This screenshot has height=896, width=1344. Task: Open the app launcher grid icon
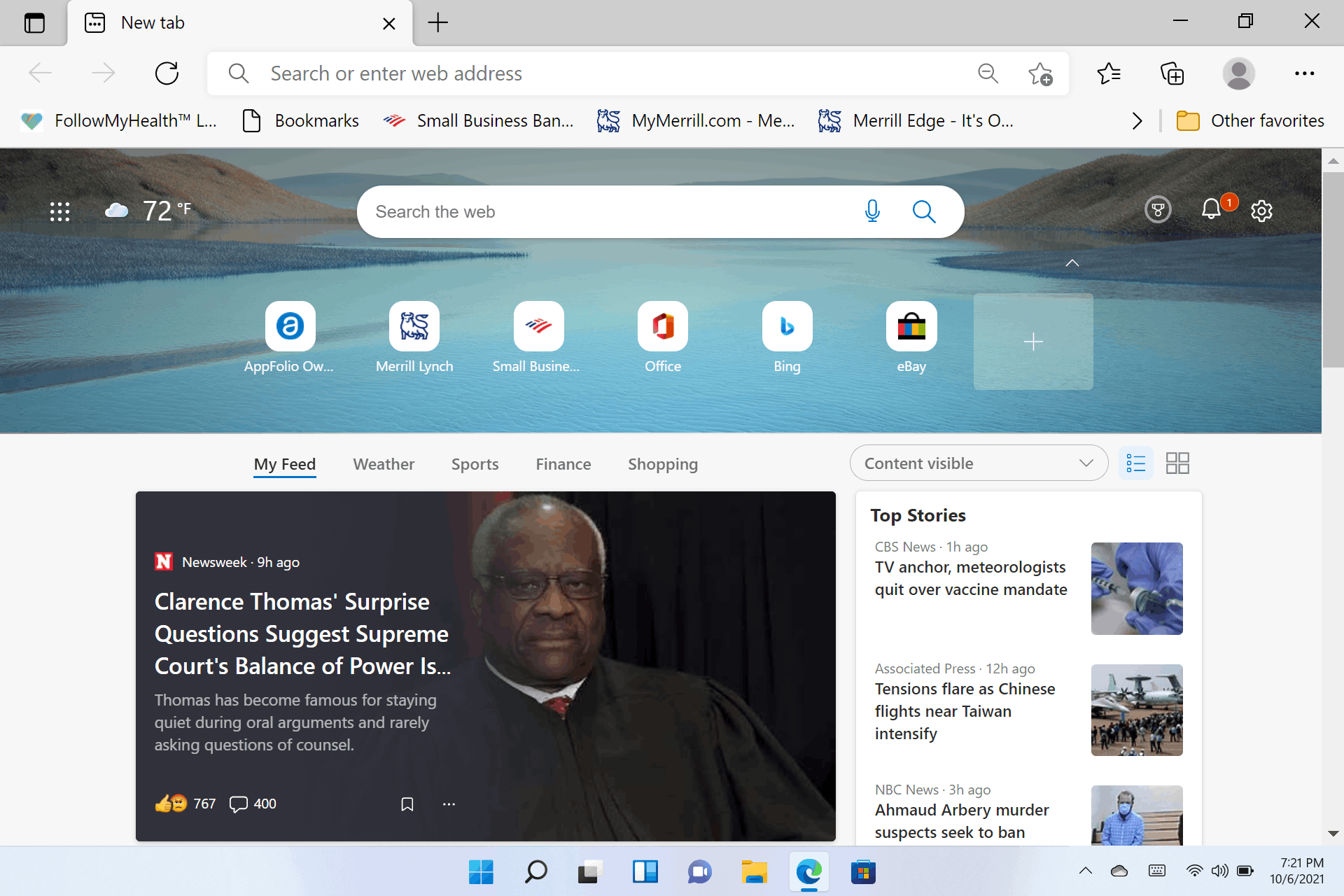60,211
